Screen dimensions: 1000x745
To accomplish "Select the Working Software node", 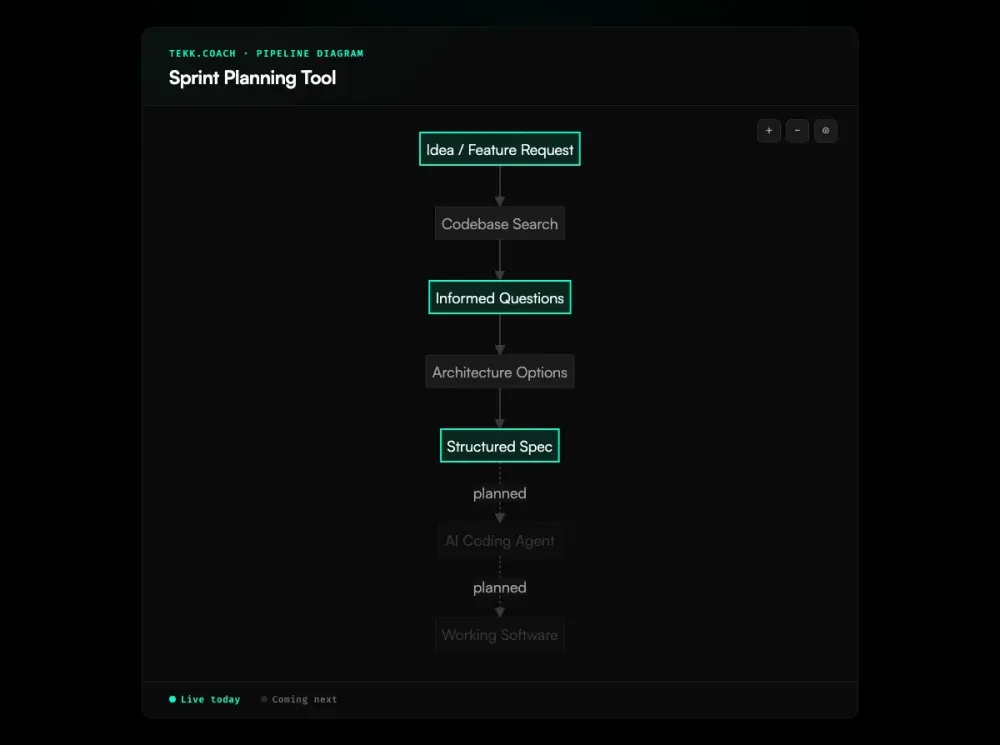I will [x=499, y=634].
